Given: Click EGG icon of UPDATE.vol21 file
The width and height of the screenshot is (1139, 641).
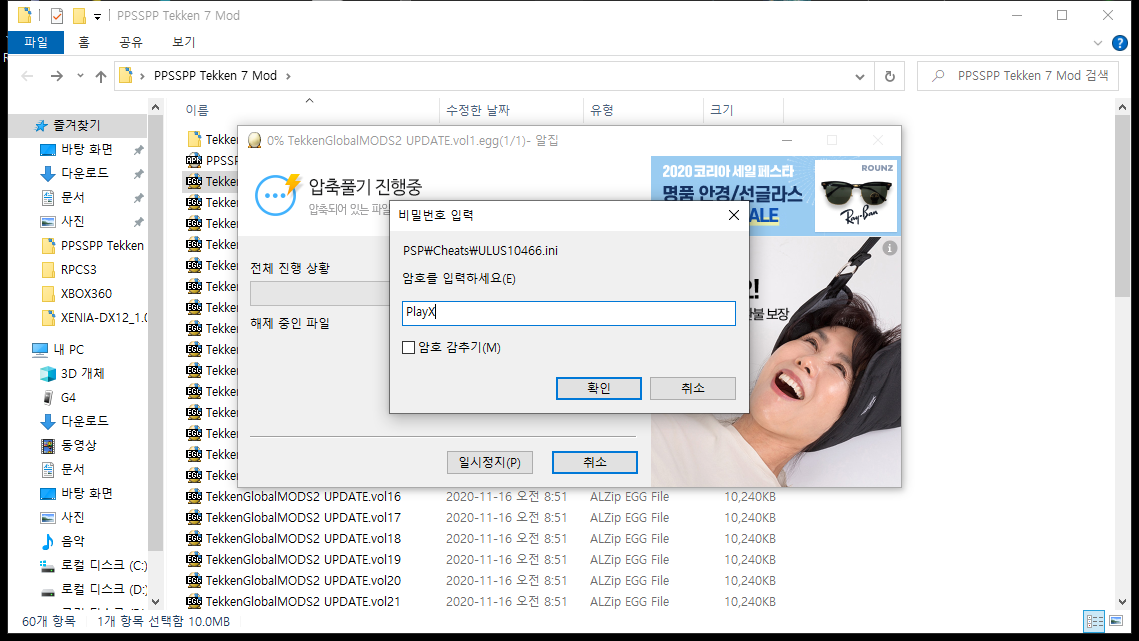Looking at the screenshot, I should tap(194, 602).
